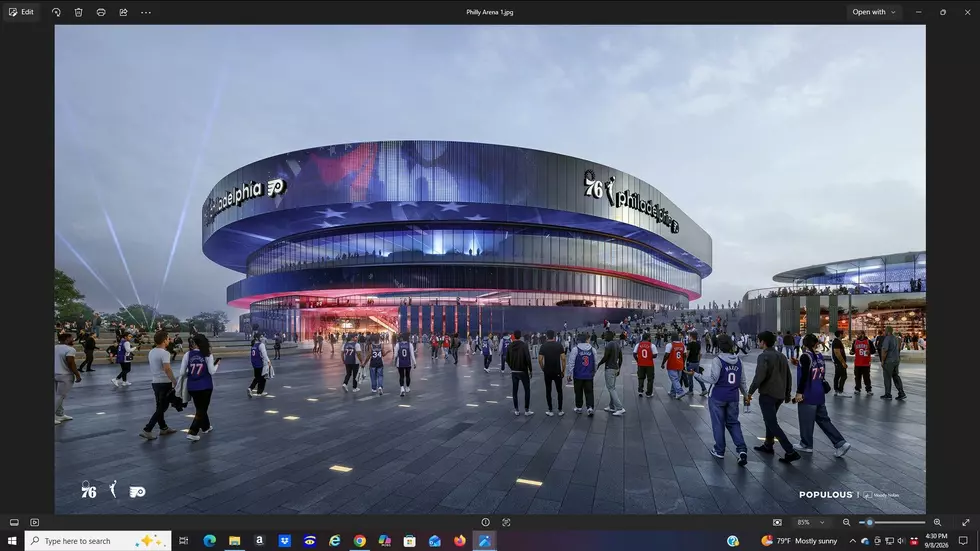Click the blue eye icon on the taskbar

[309, 540]
